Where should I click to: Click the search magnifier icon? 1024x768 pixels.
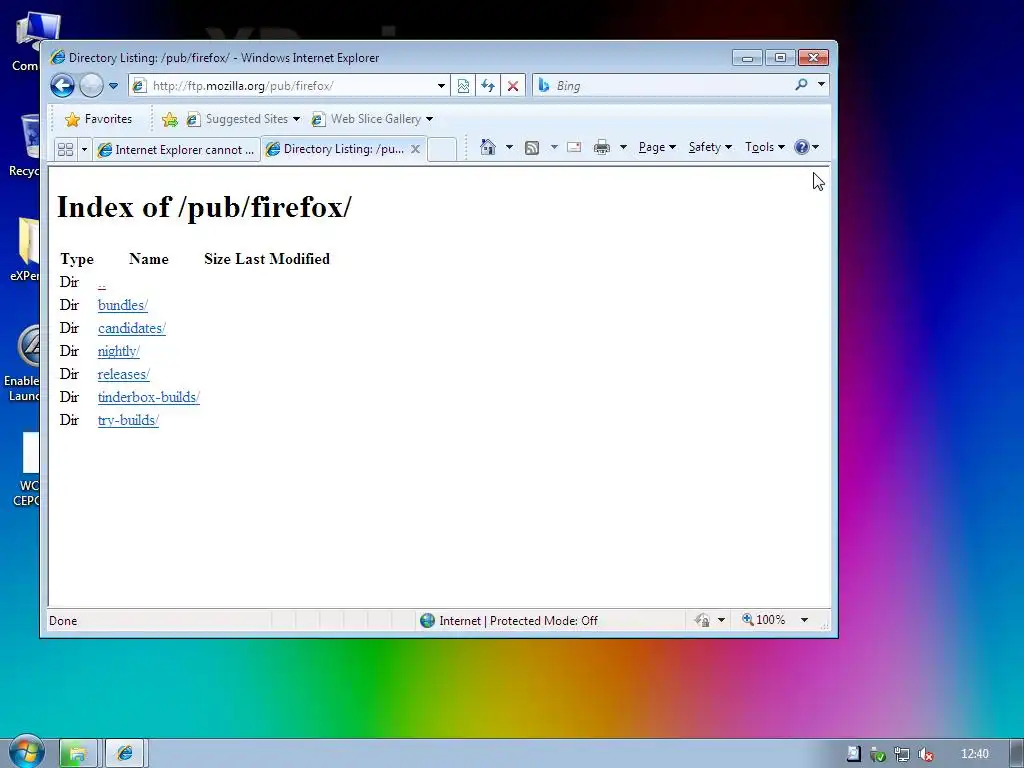pyautogui.click(x=801, y=85)
